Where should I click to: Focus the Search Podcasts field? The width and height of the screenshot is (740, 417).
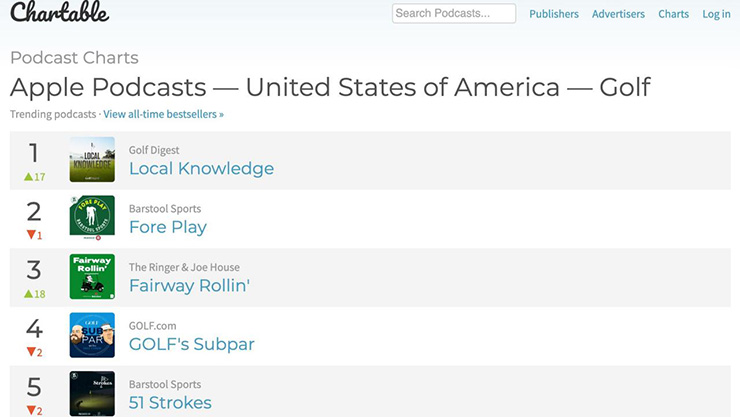pyautogui.click(x=454, y=13)
